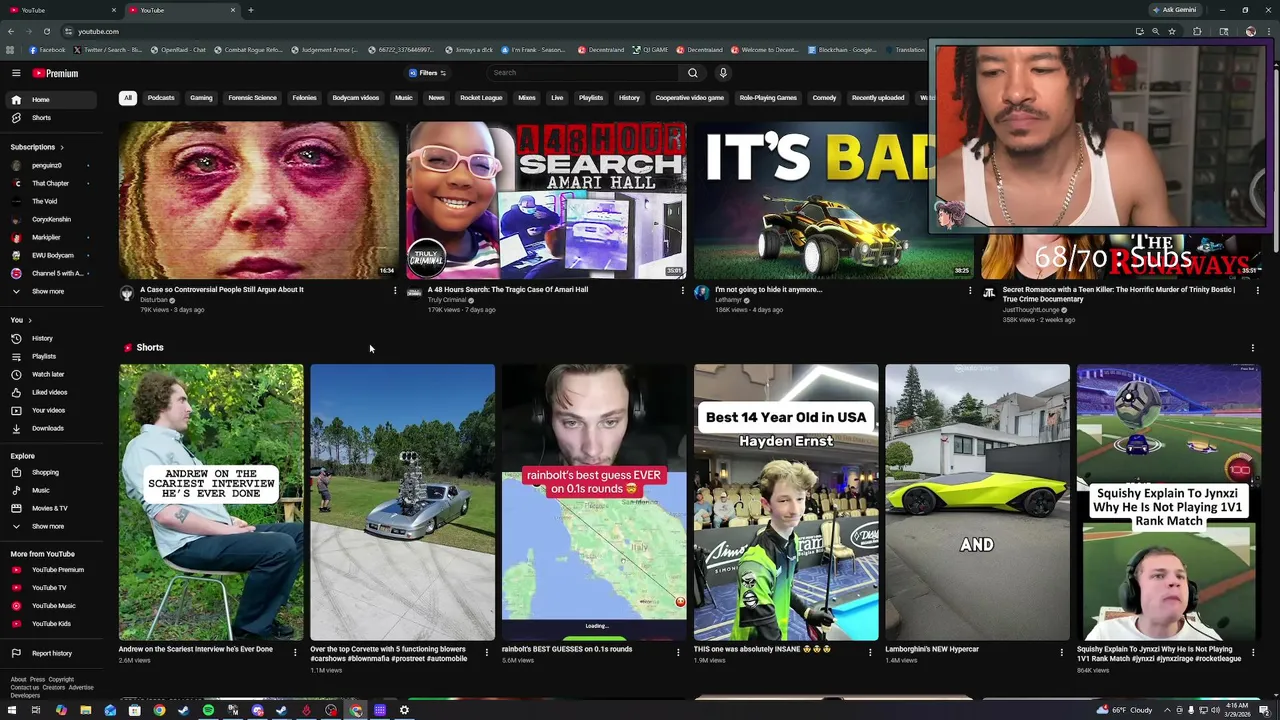Select the Recently uploaded chip
1280x720 pixels.
(x=877, y=98)
